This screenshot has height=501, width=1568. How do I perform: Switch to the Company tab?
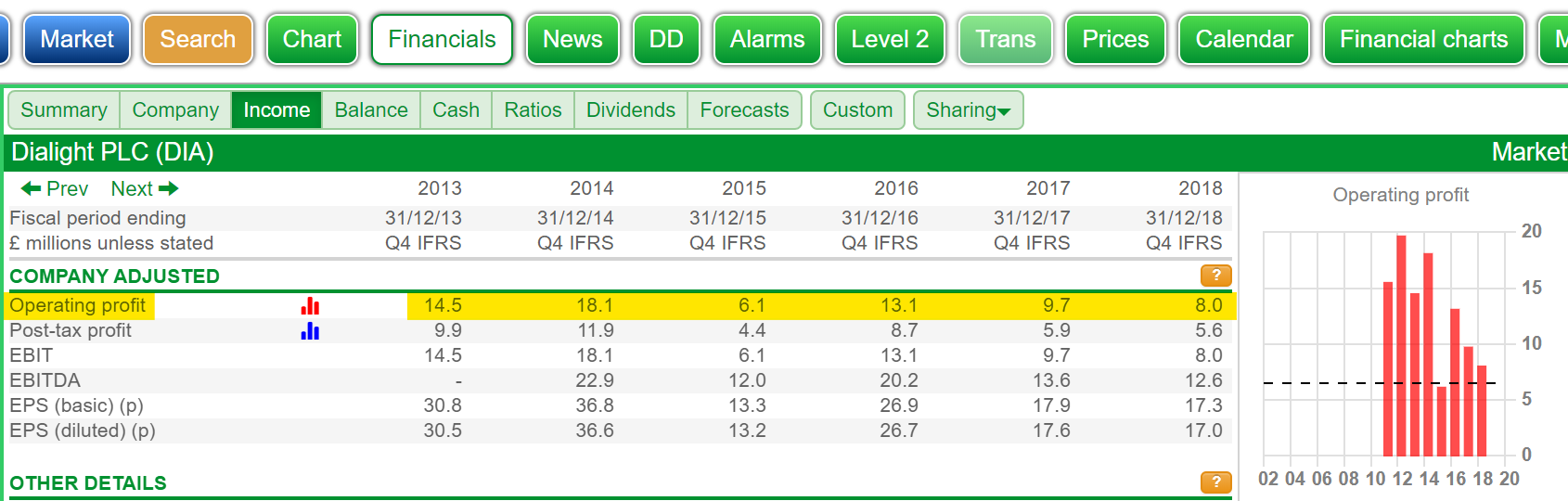[175, 109]
